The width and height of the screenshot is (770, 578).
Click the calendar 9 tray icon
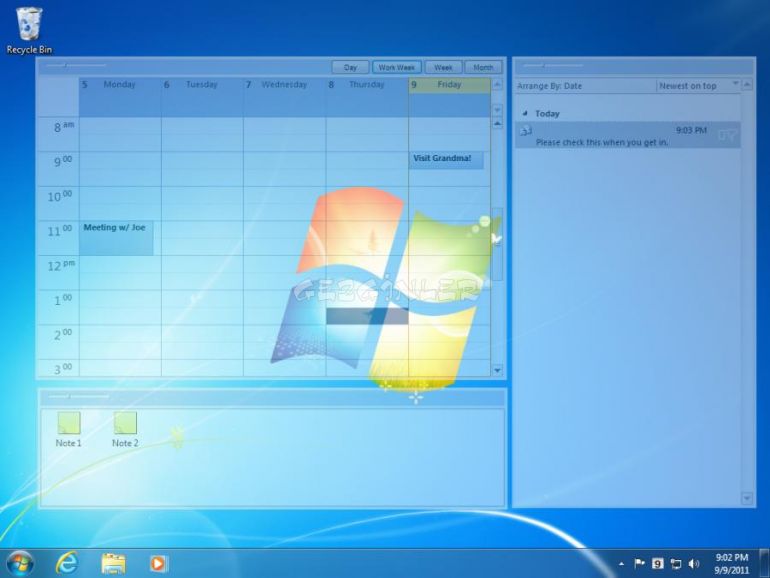coord(658,563)
